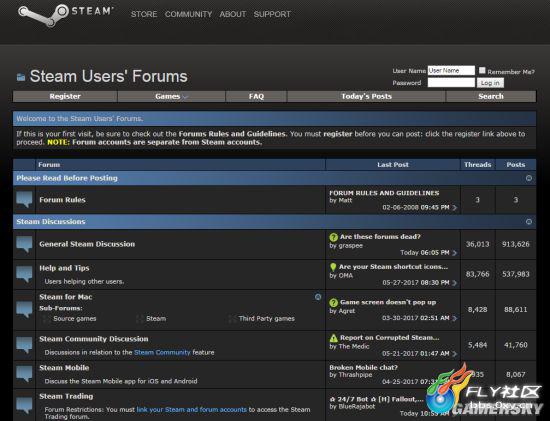Click the Forum Rules speech-bubble icon
The image size is (550, 421).
coord(24,200)
